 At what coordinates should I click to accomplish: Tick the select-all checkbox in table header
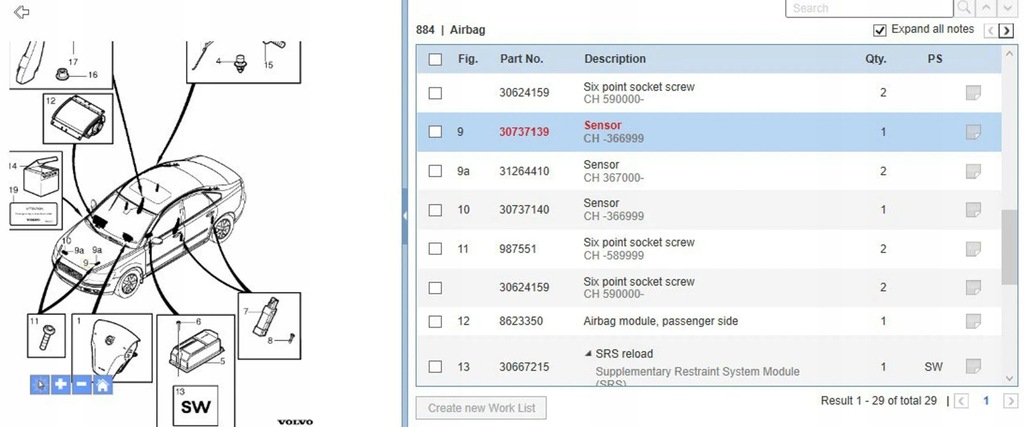pyautogui.click(x=435, y=59)
